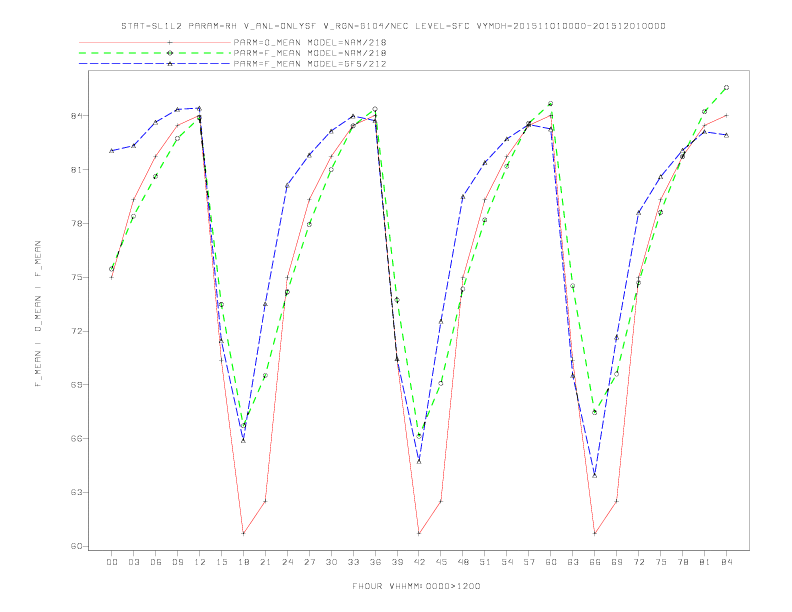The image size is (792, 612).
Task: Click x-axis forecast hour label 03
Action: 134,562
